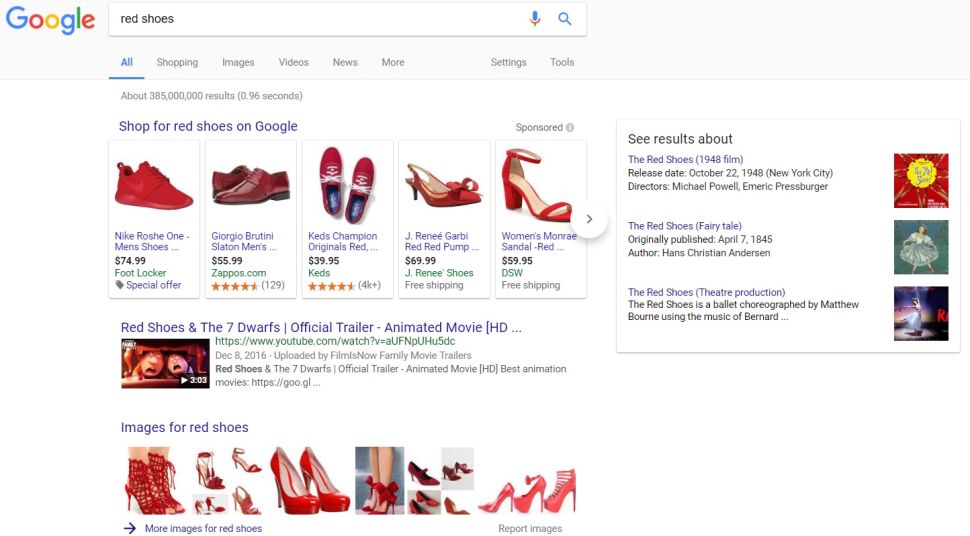The width and height of the screenshot is (970, 536).
Task: Click the Giorgio Brutini burgundy shoe image
Action: [251, 185]
